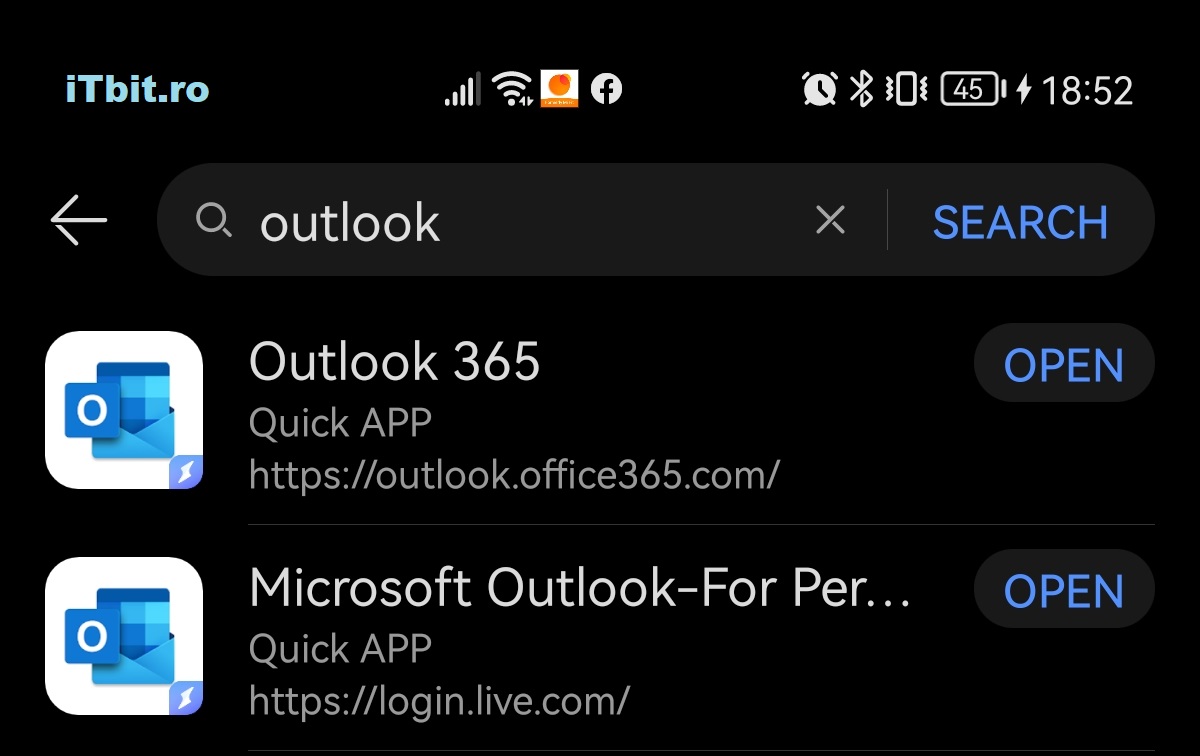Open the Outlook 365 quick app

point(1063,366)
